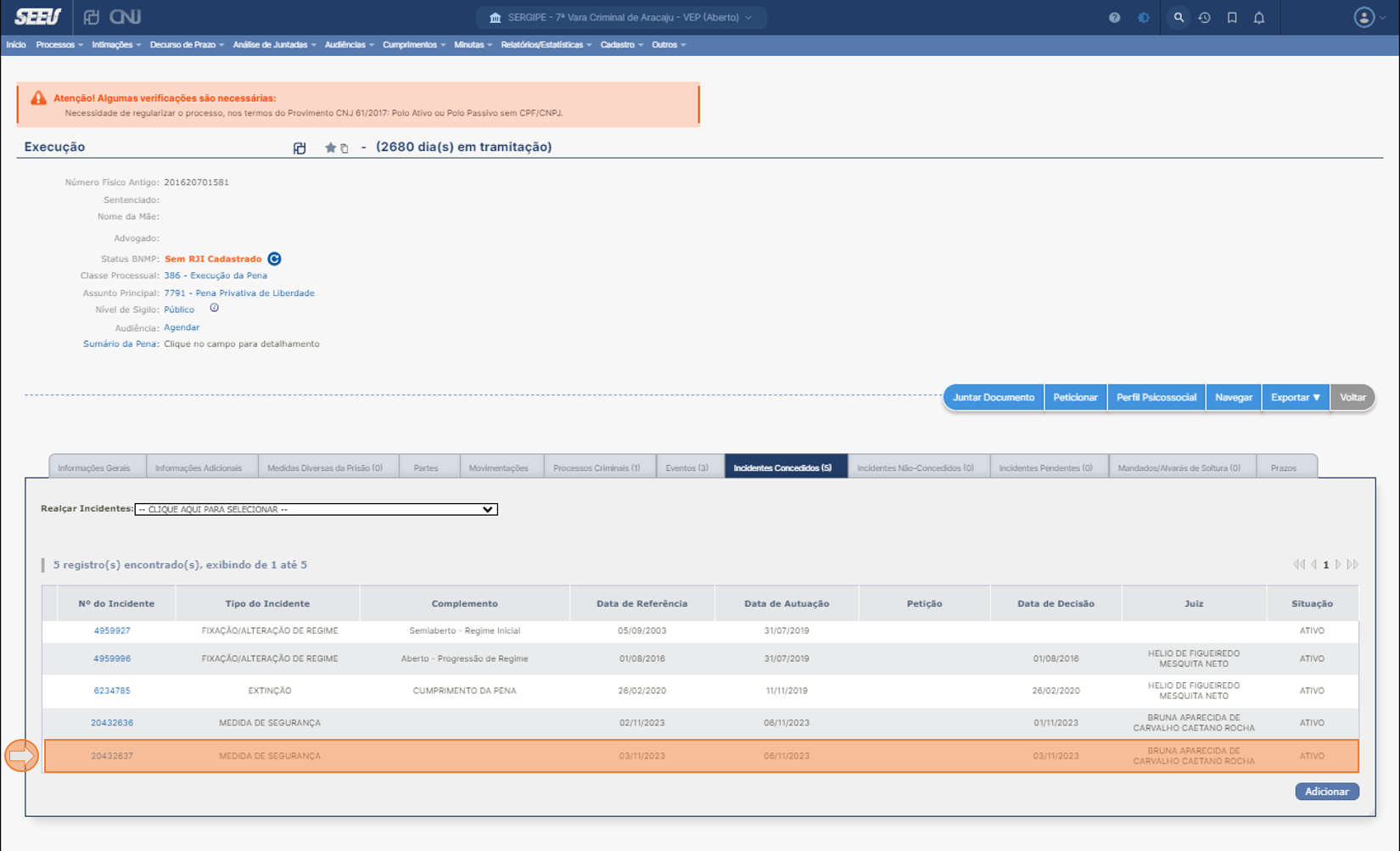Go to previous page of records
This screenshot has width=1400, height=851.
1313,565
